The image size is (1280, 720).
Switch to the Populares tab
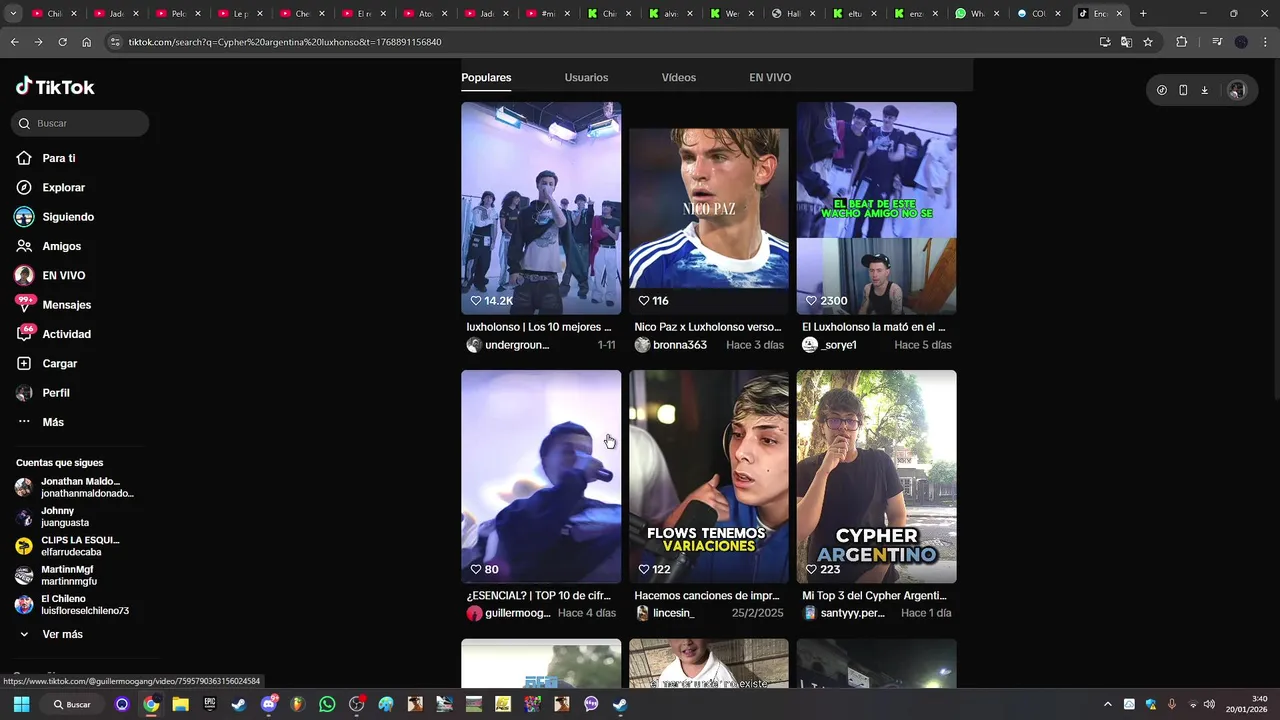[486, 77]
